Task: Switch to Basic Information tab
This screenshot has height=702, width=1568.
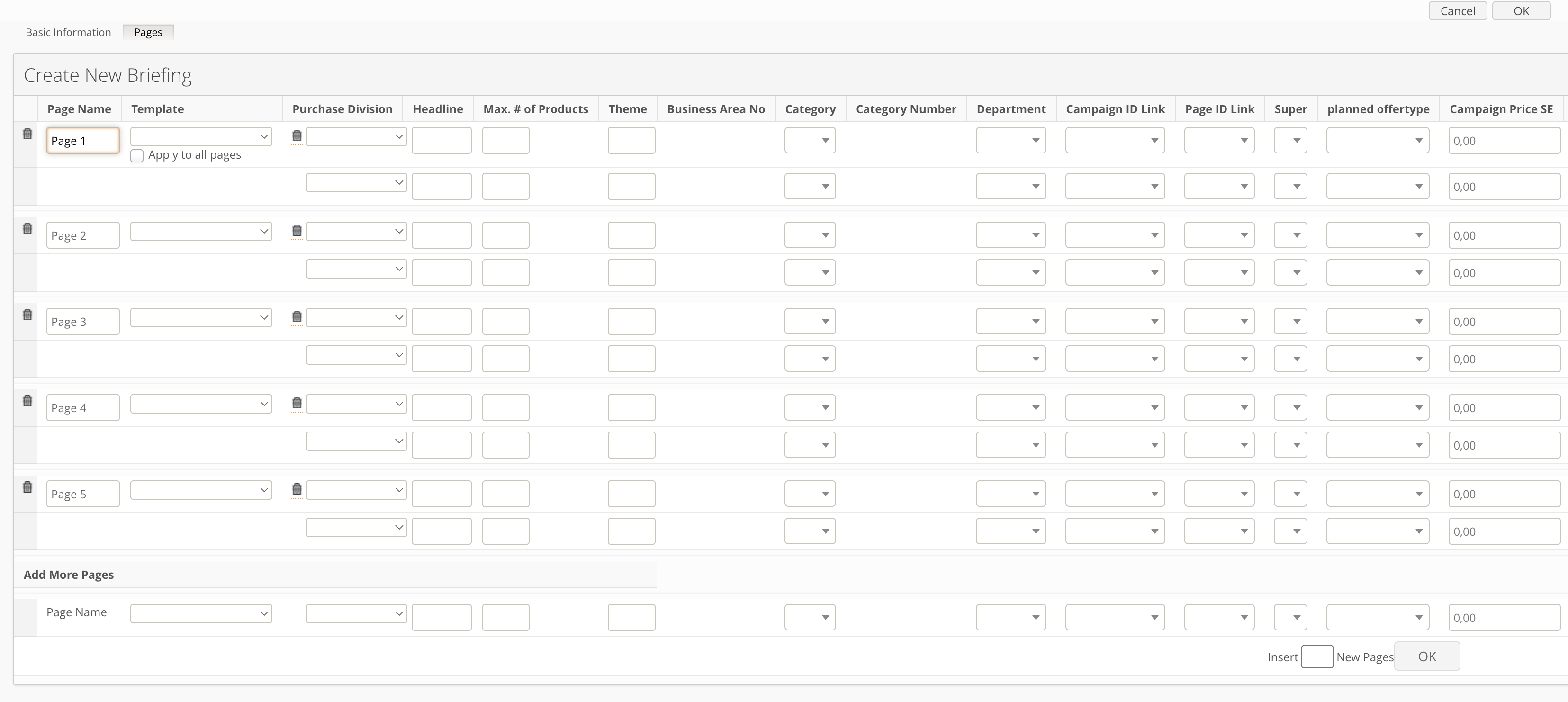Action: tap(68, 32)
